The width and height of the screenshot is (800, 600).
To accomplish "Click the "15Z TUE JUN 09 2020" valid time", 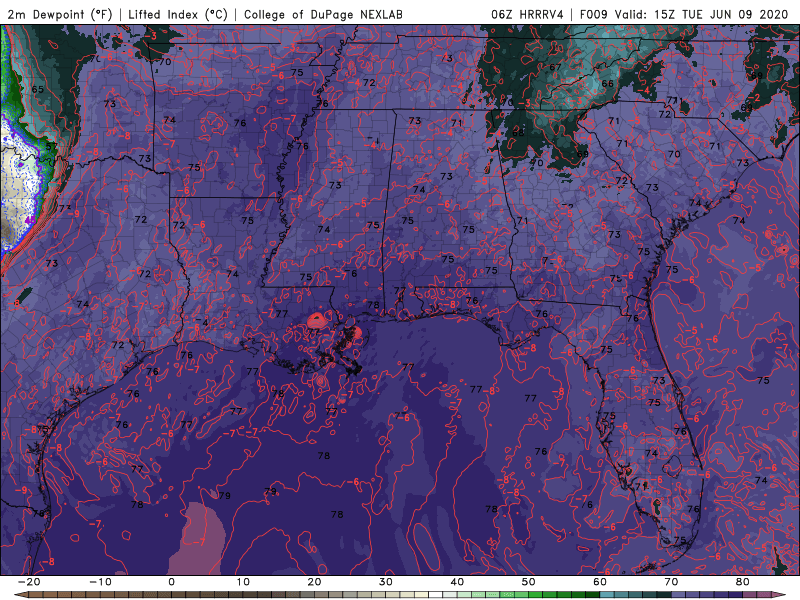I will coord(720,15).
